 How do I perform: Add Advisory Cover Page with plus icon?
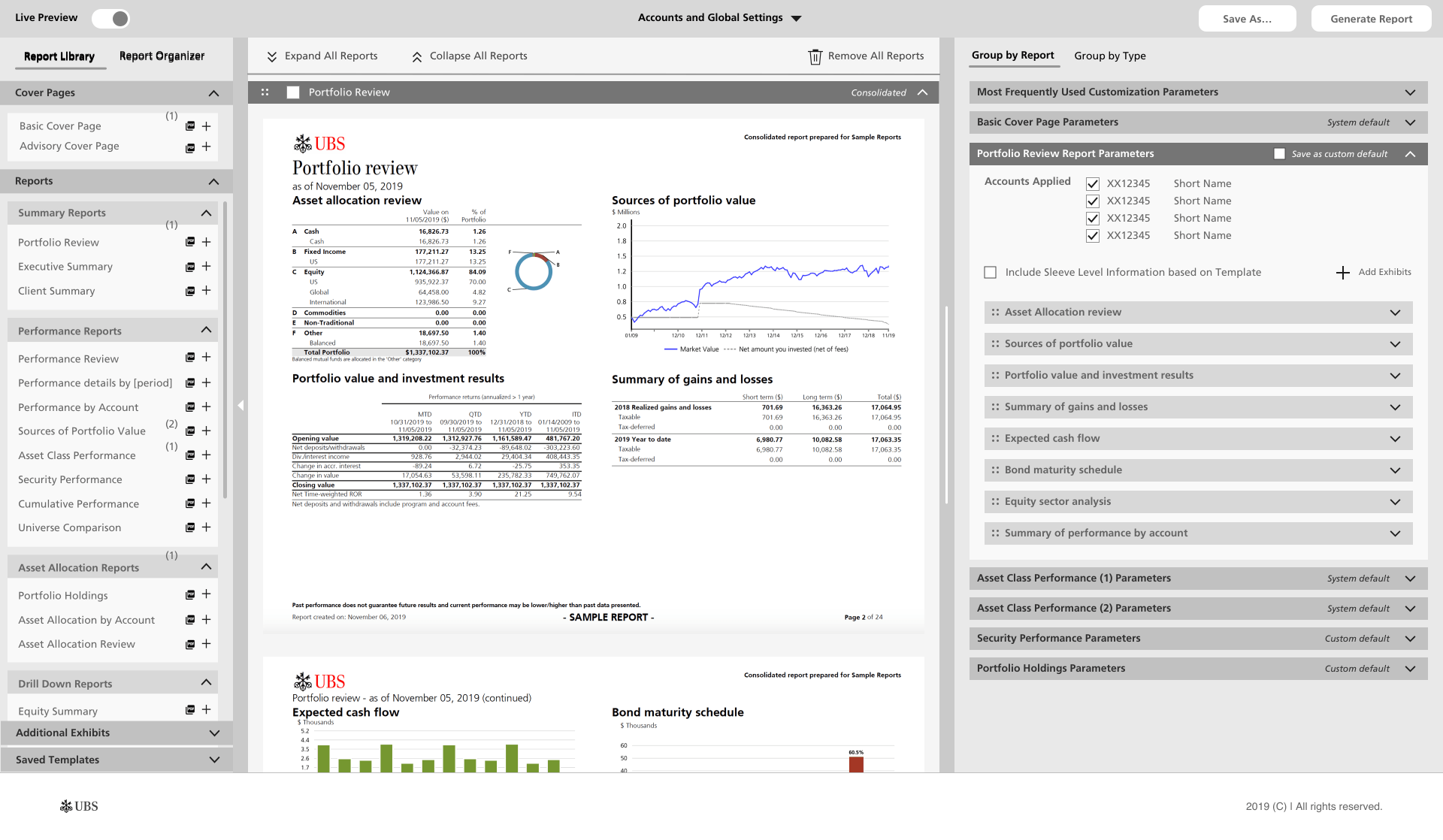pyautogui.click(x=206, y=147)
